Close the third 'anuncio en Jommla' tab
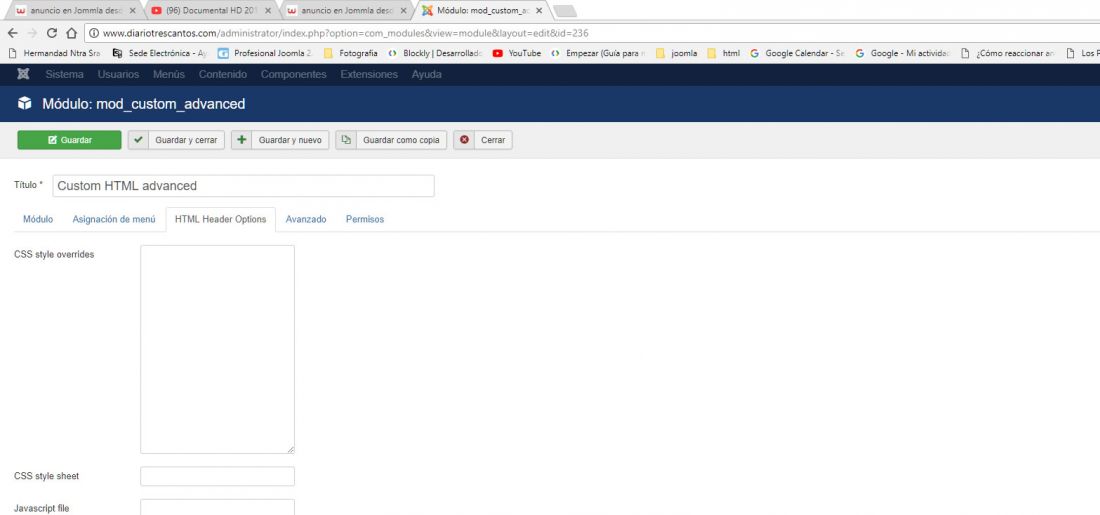Image resolution: width=1100 pixels, height=515 pixels. tap(403, 11)
